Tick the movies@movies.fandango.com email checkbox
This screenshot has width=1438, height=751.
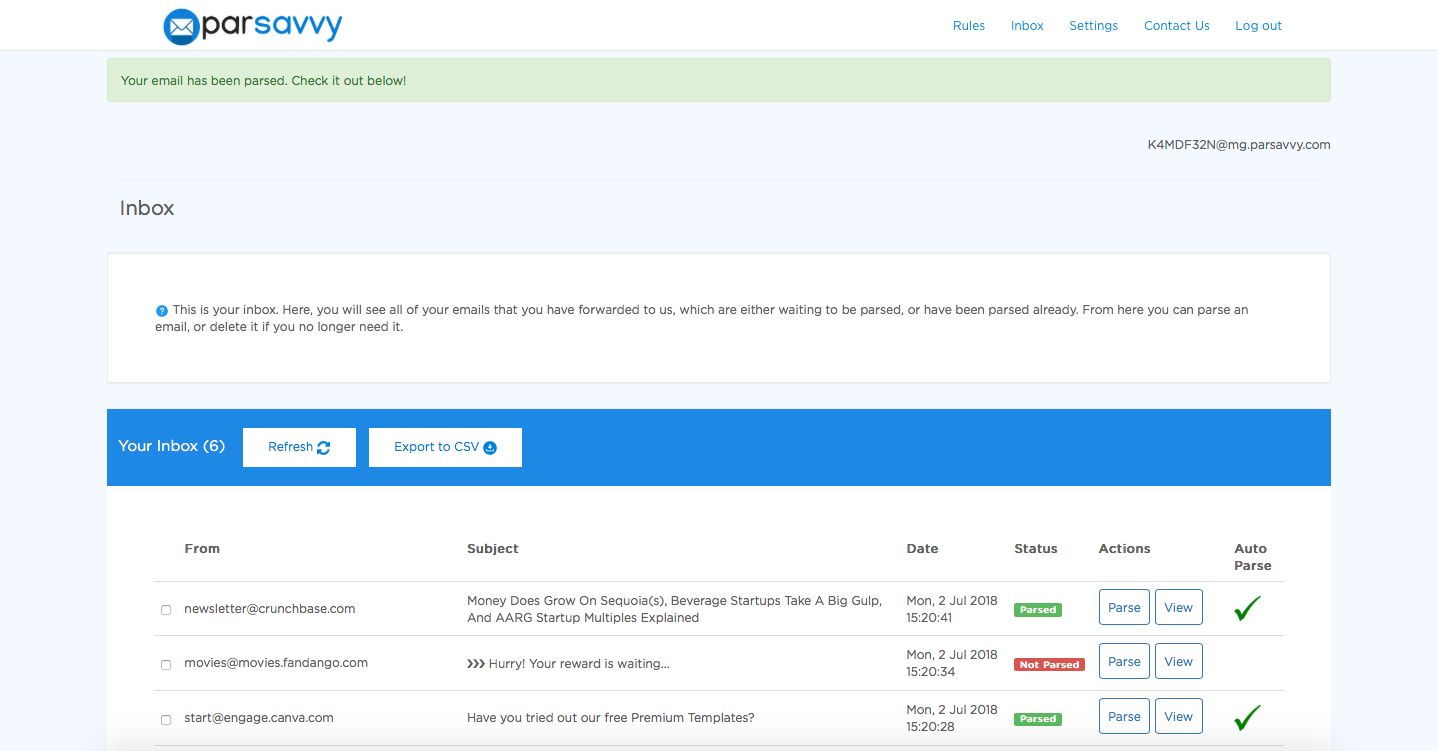pos(166,664)
